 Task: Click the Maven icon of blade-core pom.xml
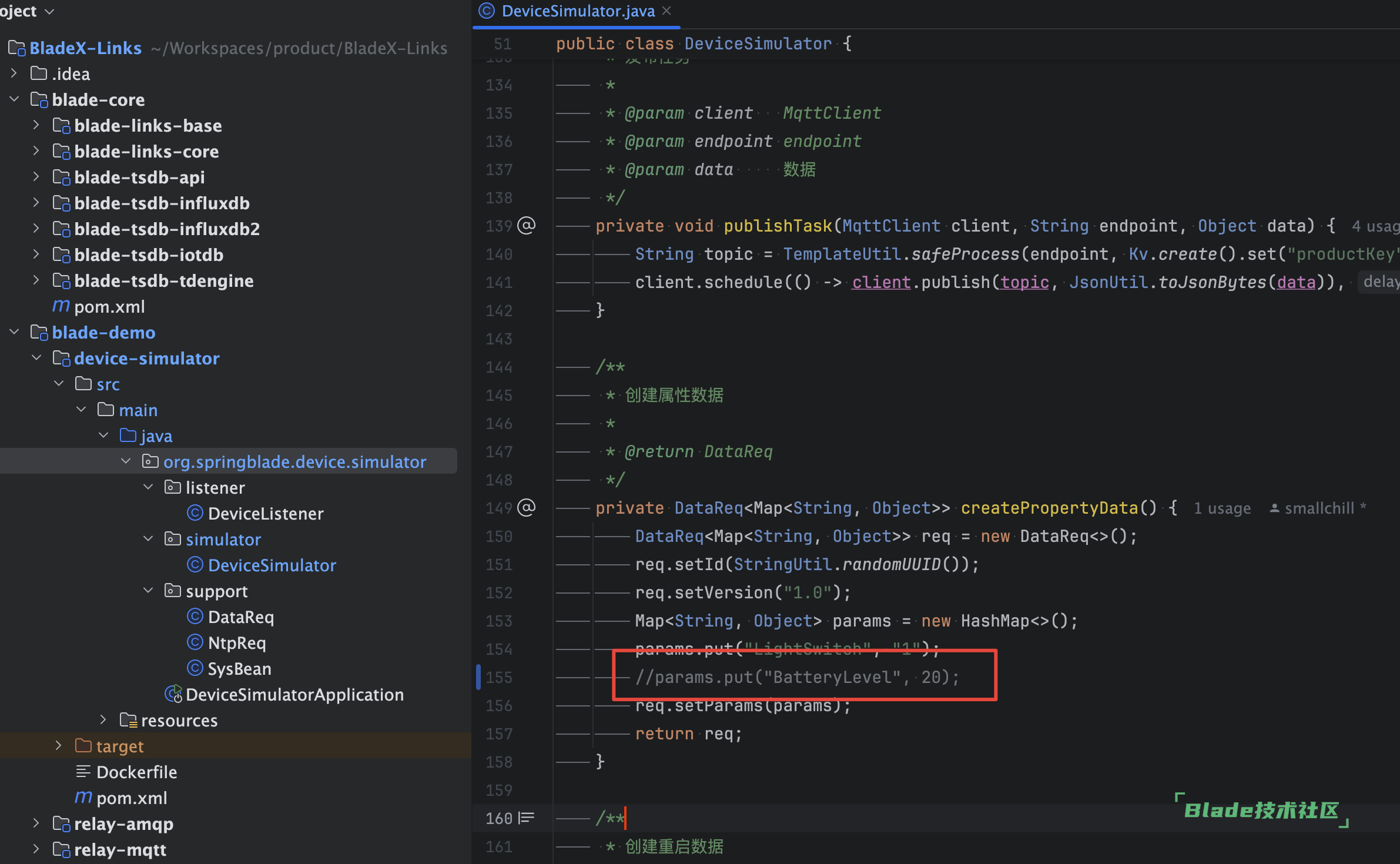(x=61, y=306)
